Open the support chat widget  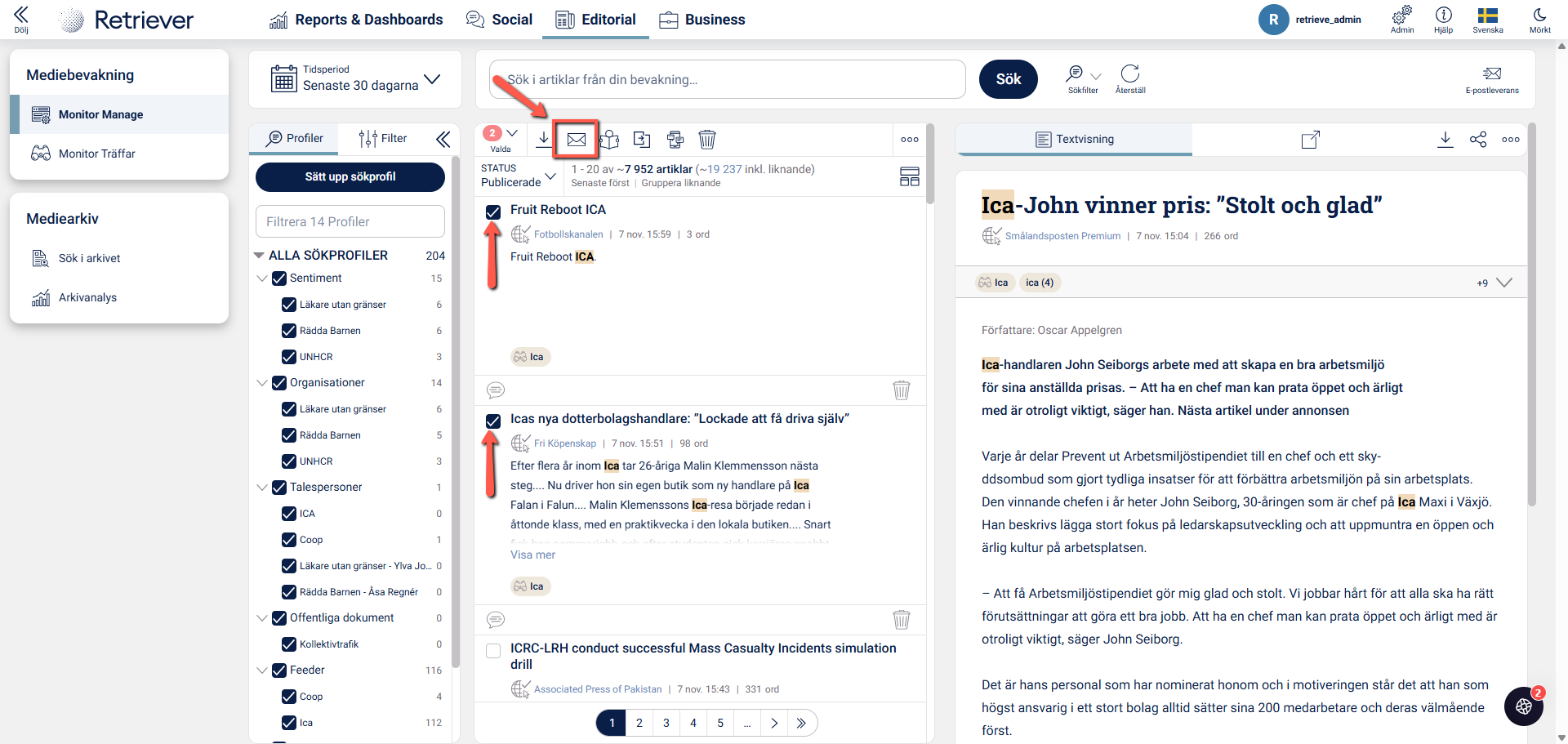[1524, 706]
